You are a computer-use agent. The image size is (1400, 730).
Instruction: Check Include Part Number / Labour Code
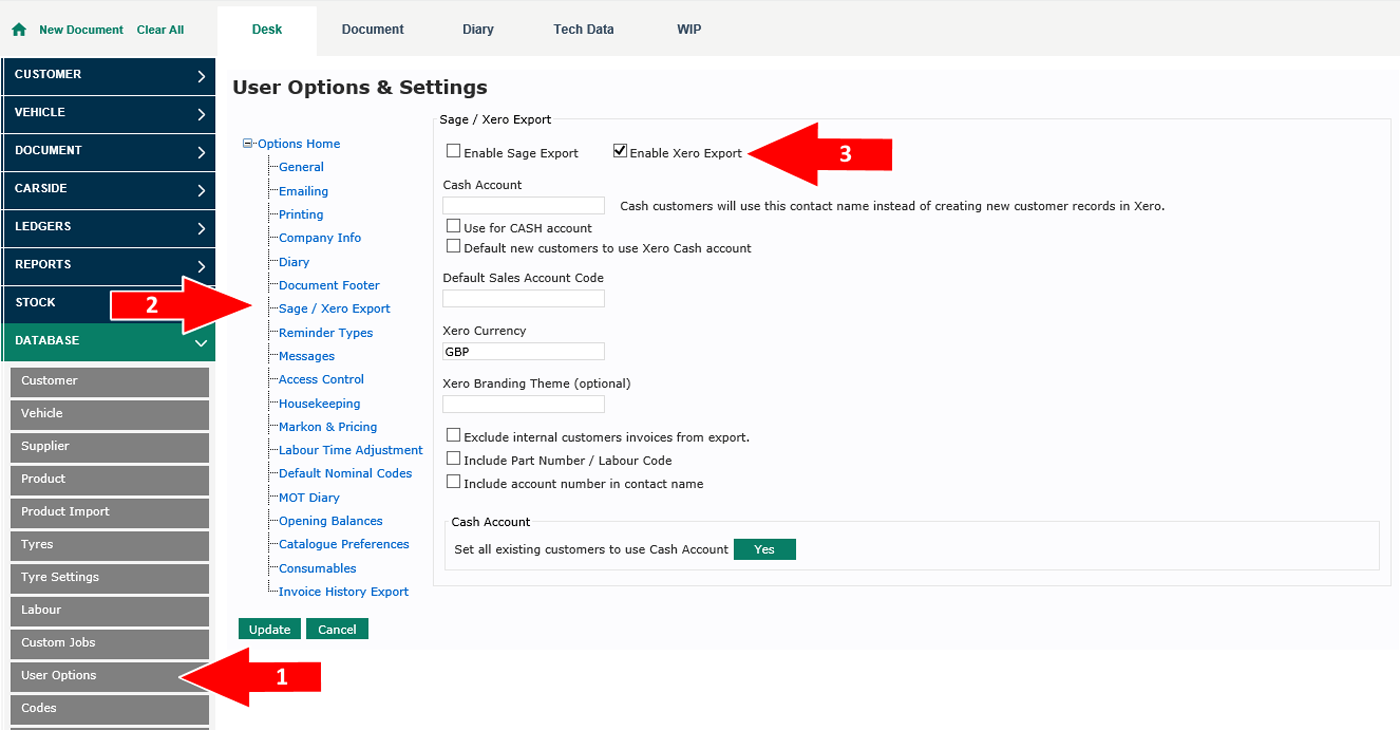point(454,460)
